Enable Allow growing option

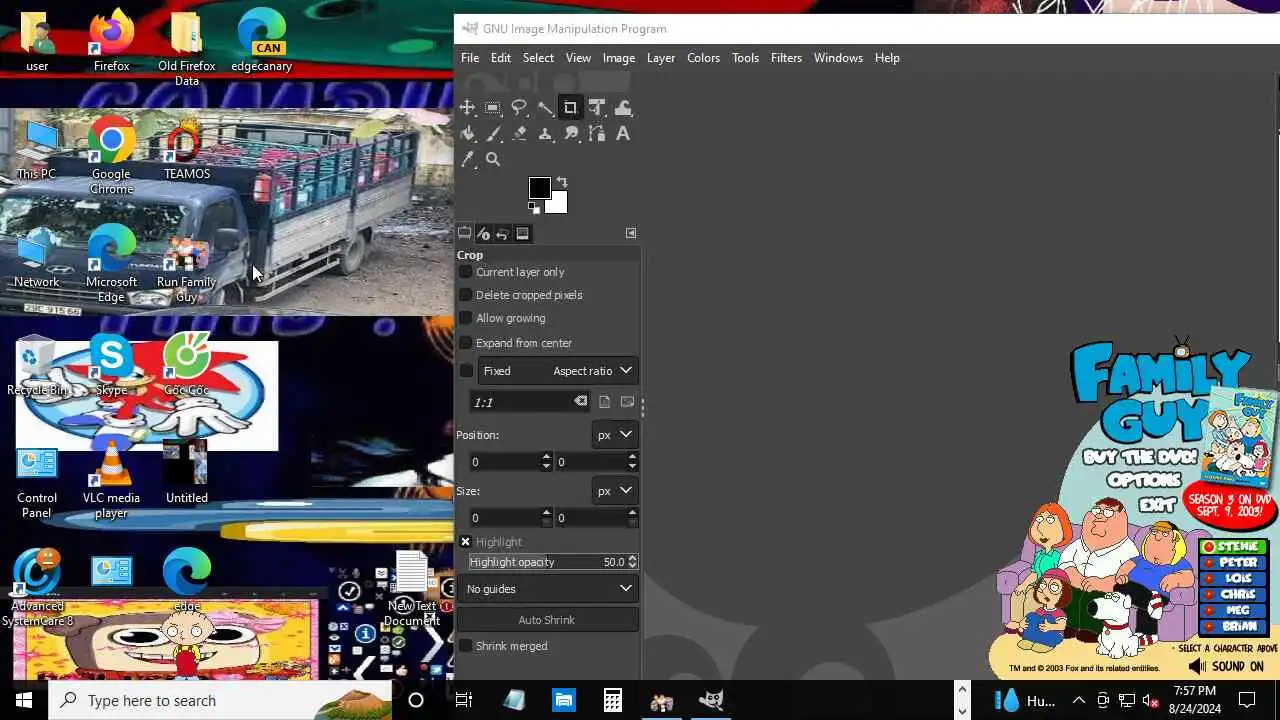[x=466, y=318]
